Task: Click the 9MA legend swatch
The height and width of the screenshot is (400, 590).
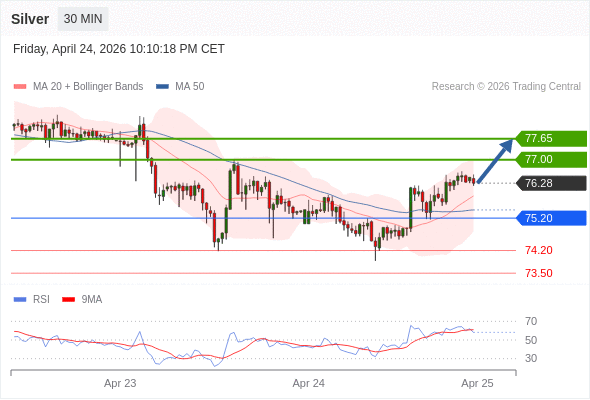Action: click(x=68, y=300)
